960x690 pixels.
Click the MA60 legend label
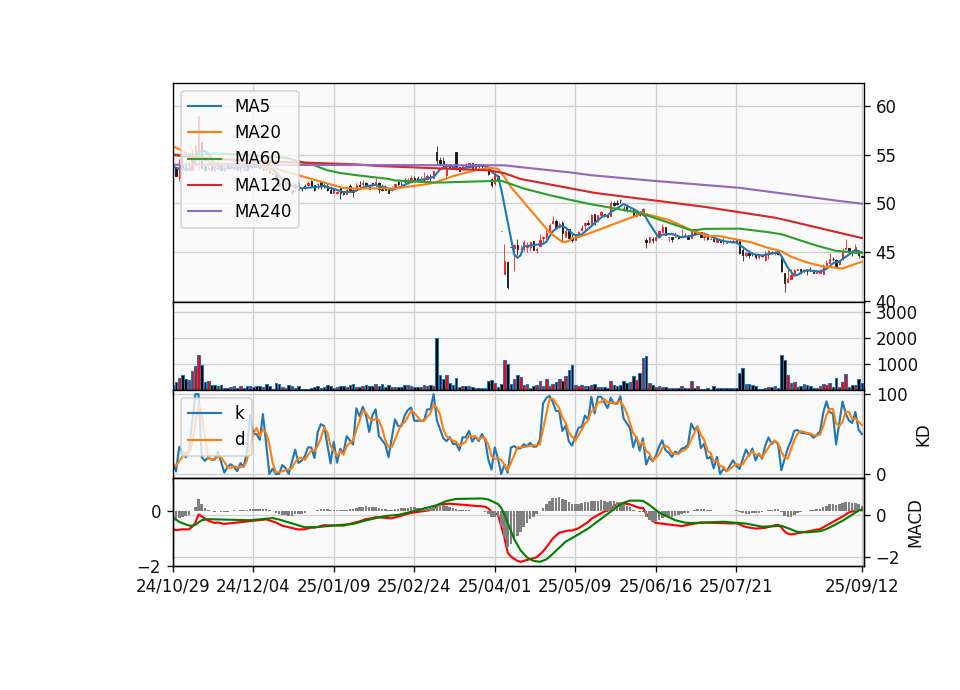[257, 158]
